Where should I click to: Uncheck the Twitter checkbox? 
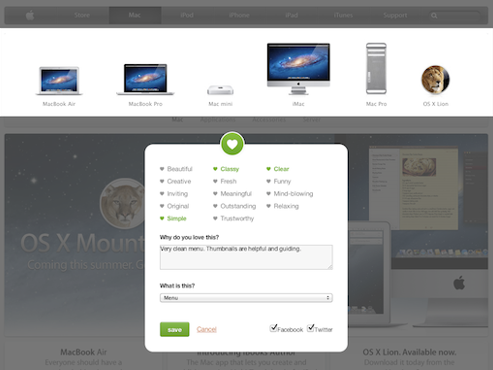tap(311, 328)
